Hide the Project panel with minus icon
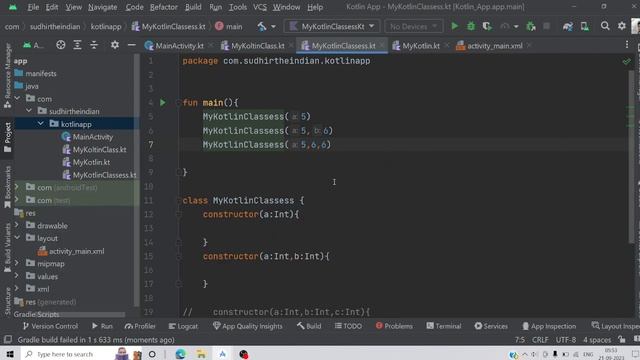The height and width of the screenshot is (360, 640). pyautogui.click(x=131, y=45)
